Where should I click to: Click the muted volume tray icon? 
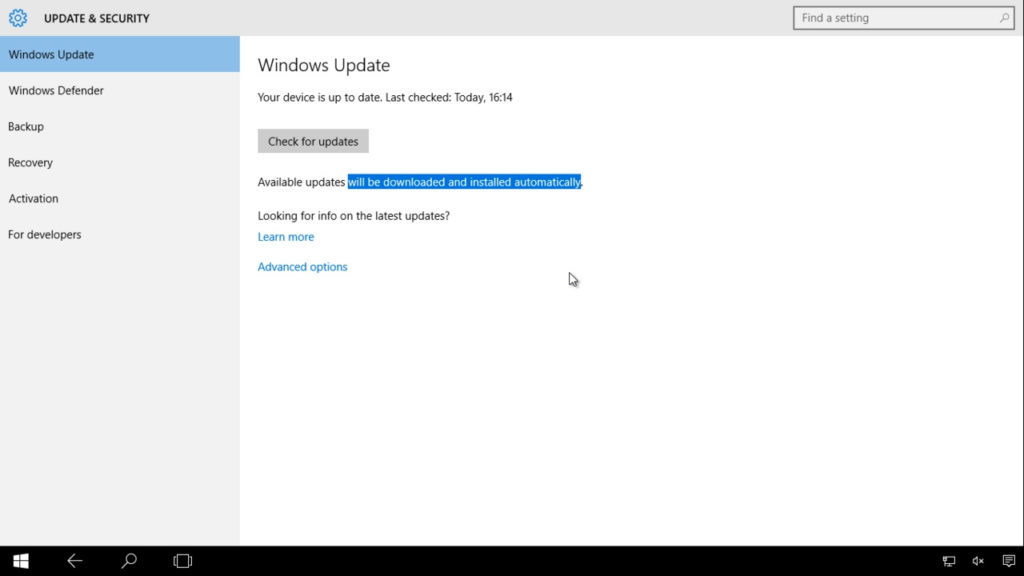(x=978, y=561)
